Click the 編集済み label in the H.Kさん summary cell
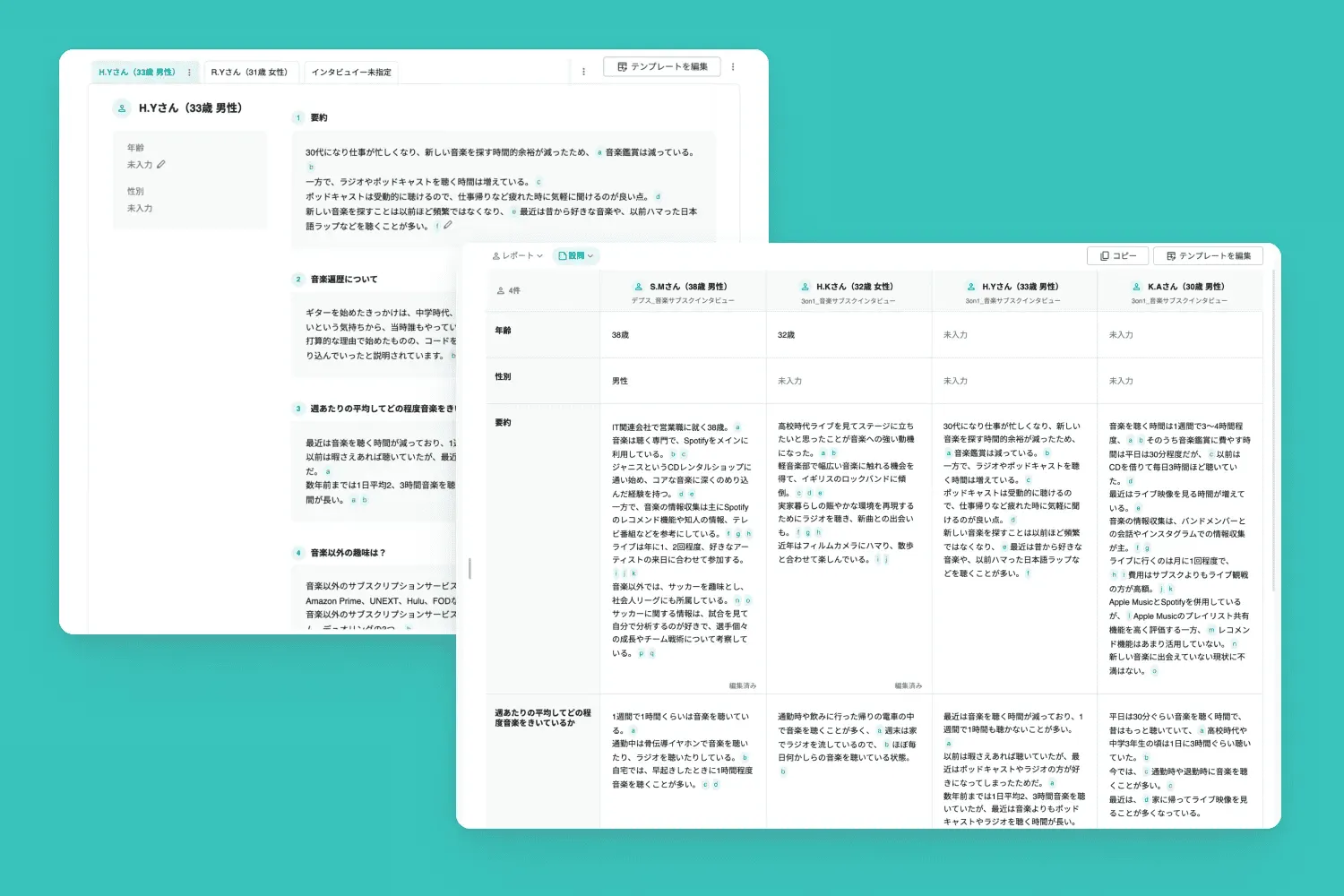The height and width of the screenshot is (896, 1344). 909,685
